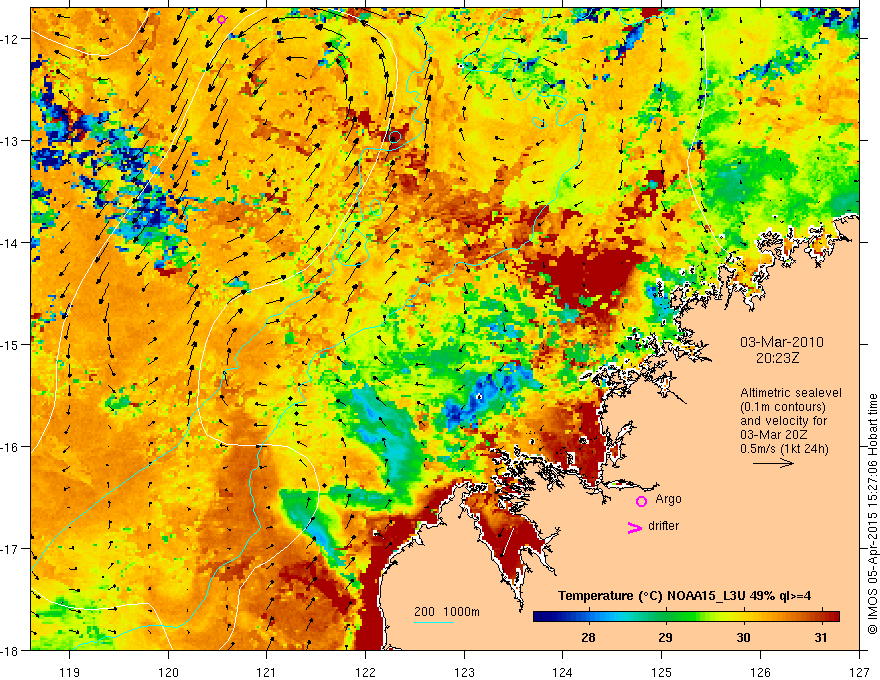
Task: Click the '03-Mar 20Z' caption line
Action: [773, 435]
